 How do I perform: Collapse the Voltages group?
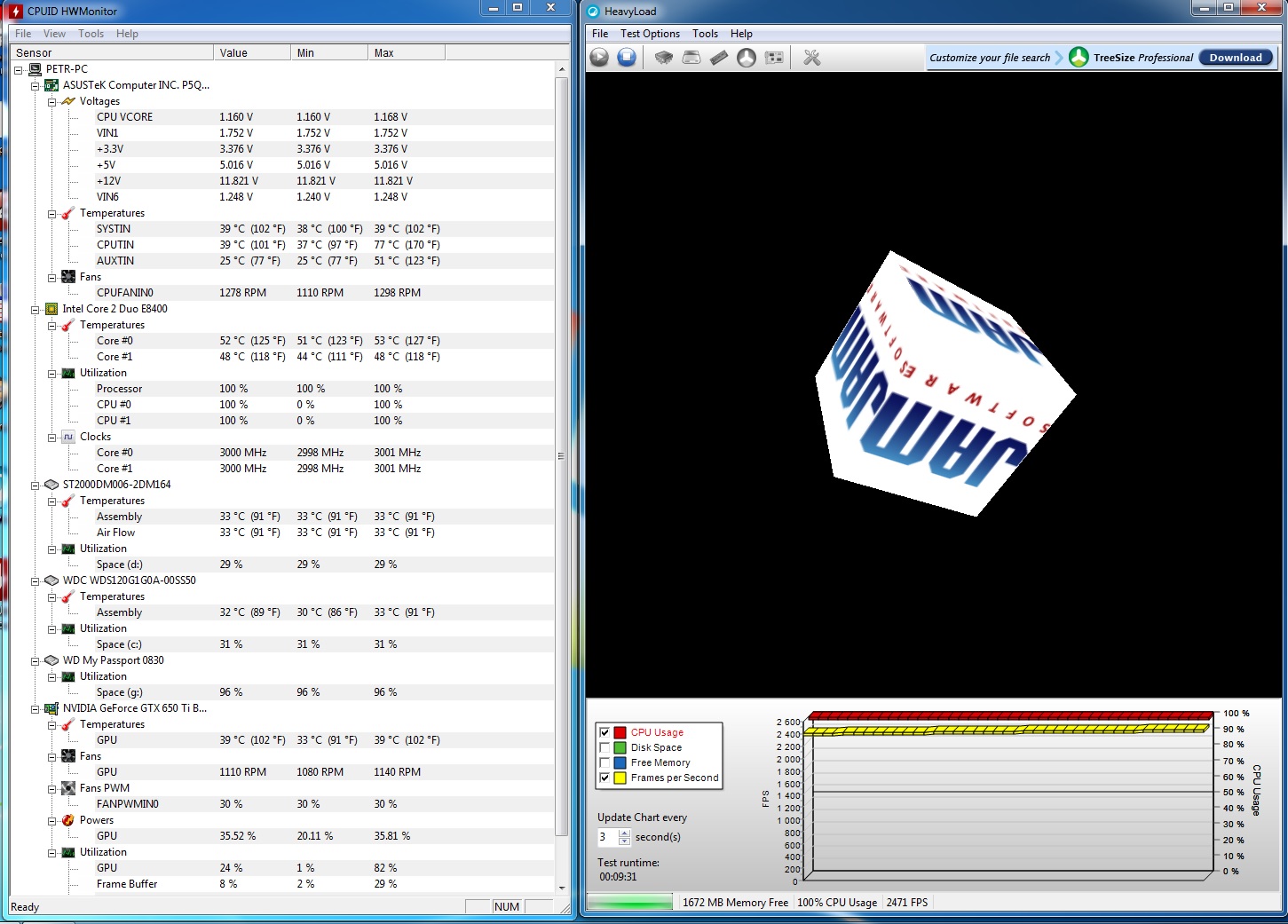point(52,101)
